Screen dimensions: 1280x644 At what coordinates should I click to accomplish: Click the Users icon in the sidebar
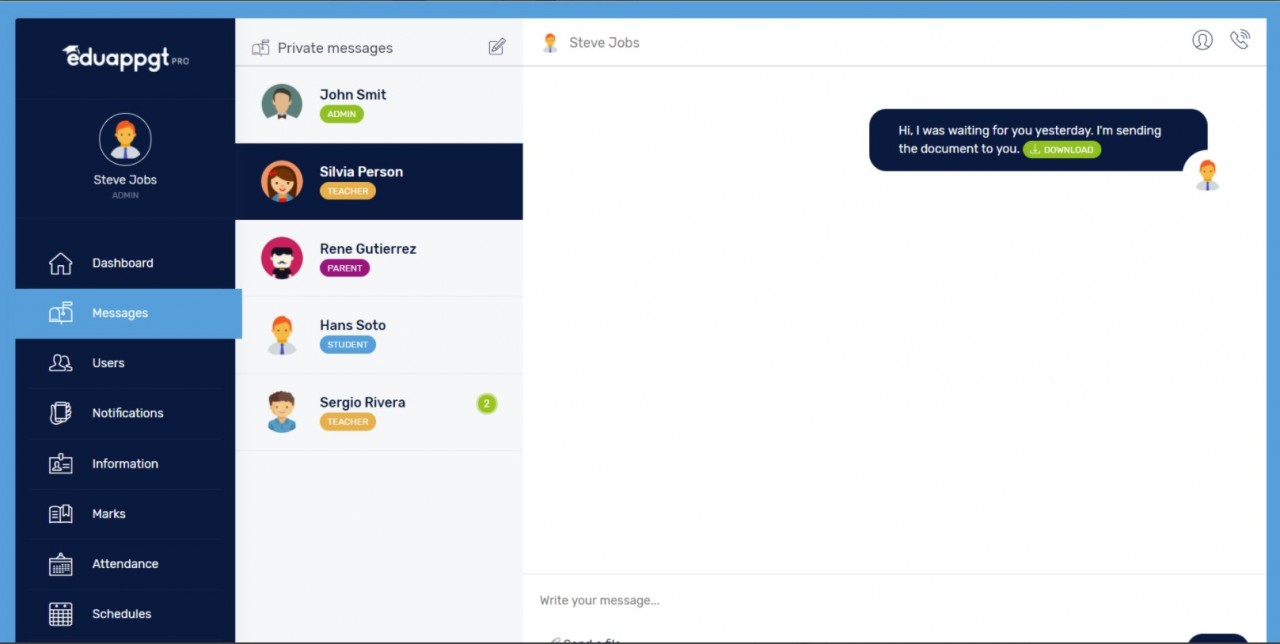click(x=60, y=363)
